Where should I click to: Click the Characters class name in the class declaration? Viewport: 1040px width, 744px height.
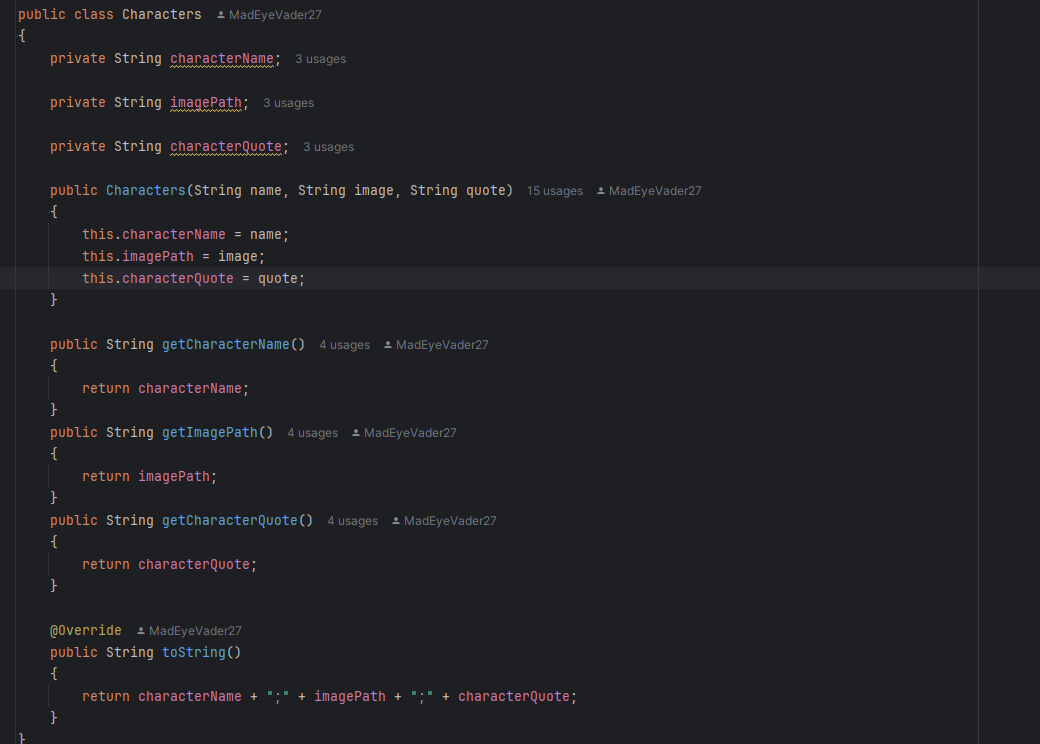[161, 15]
